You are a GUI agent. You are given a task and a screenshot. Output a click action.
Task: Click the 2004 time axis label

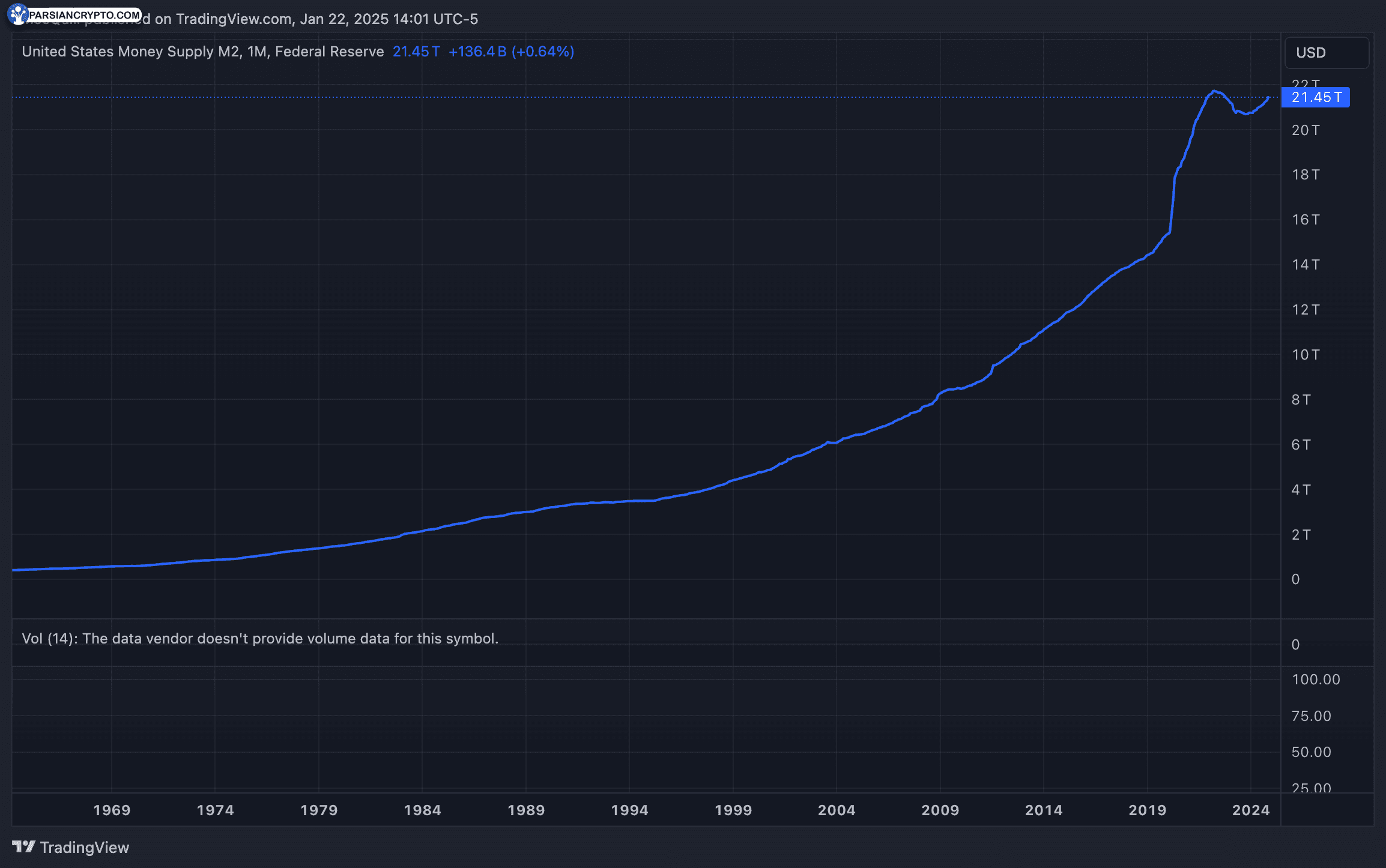point(837,810)
